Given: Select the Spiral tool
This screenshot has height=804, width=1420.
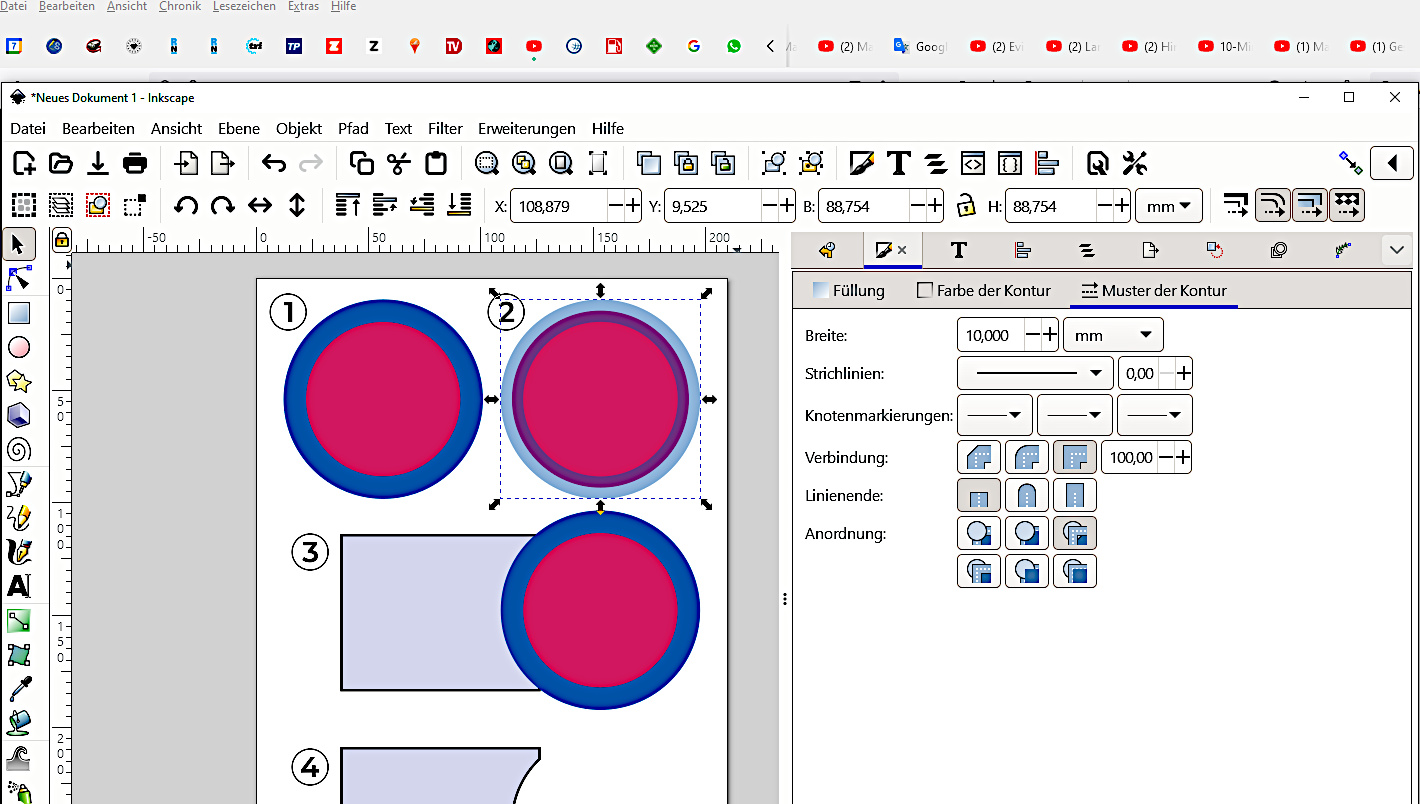Looking at the screenshot, I should (19, 449).
